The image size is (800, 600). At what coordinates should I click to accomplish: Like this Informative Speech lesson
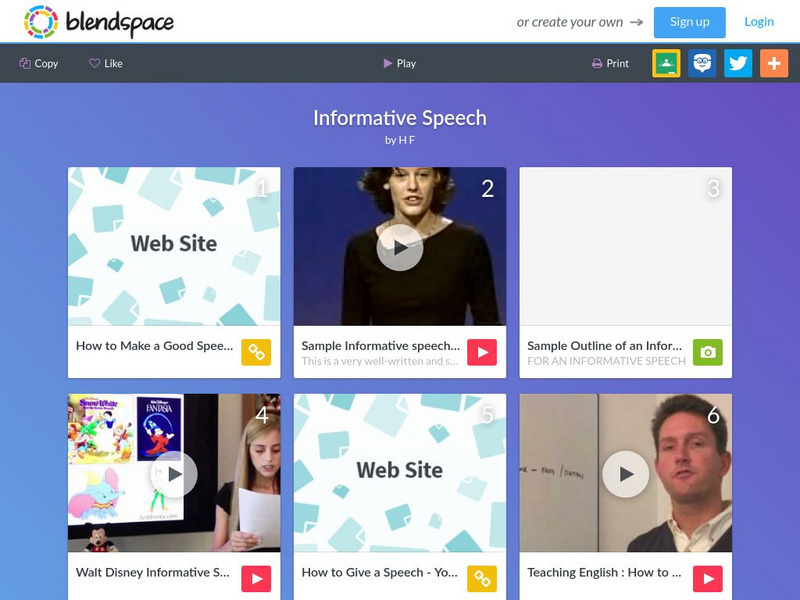[x=106, y=63]
